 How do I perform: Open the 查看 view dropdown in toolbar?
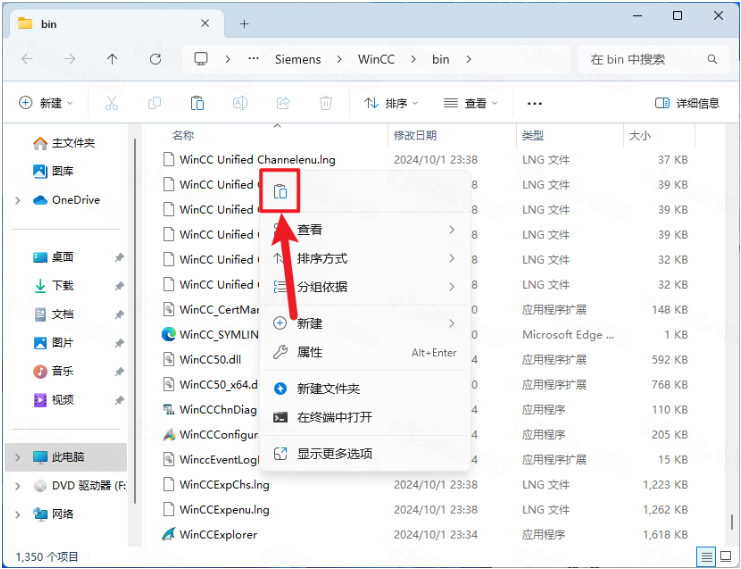(x=471, y=103)
